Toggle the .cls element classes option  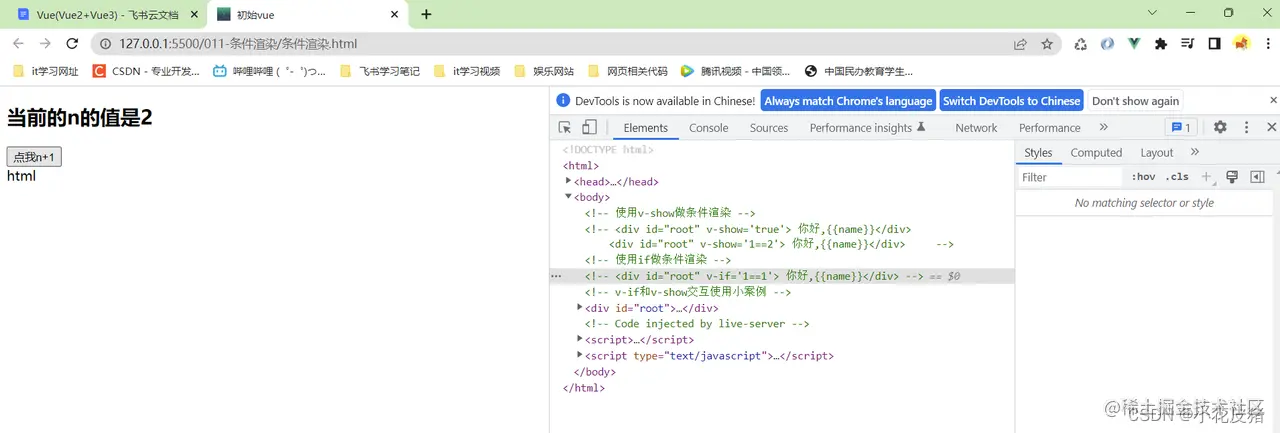click(x=1177, y=177)
